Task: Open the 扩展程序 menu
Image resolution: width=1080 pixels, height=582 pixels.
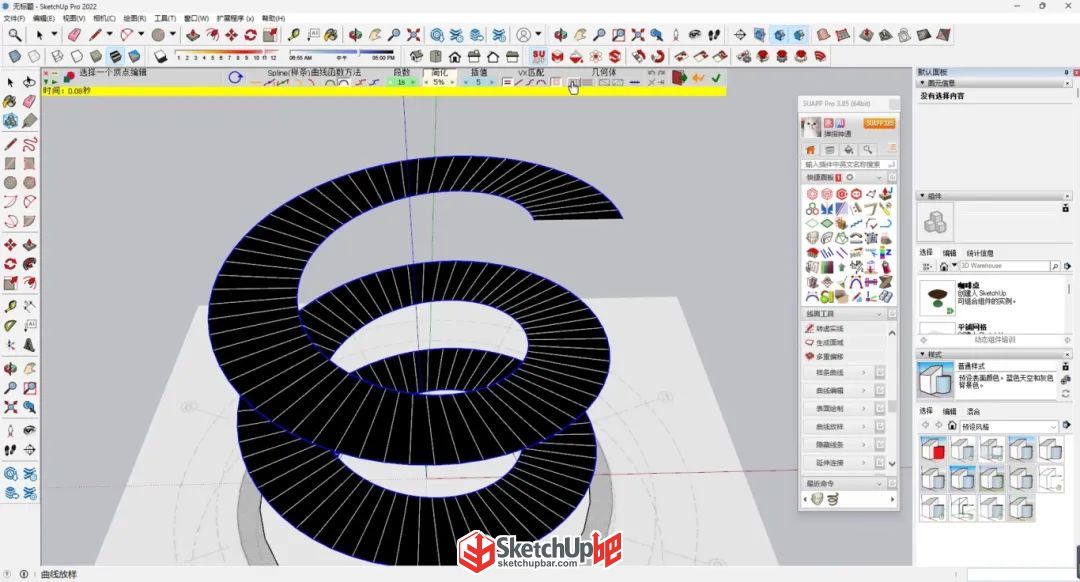Action: coord(235,19)
